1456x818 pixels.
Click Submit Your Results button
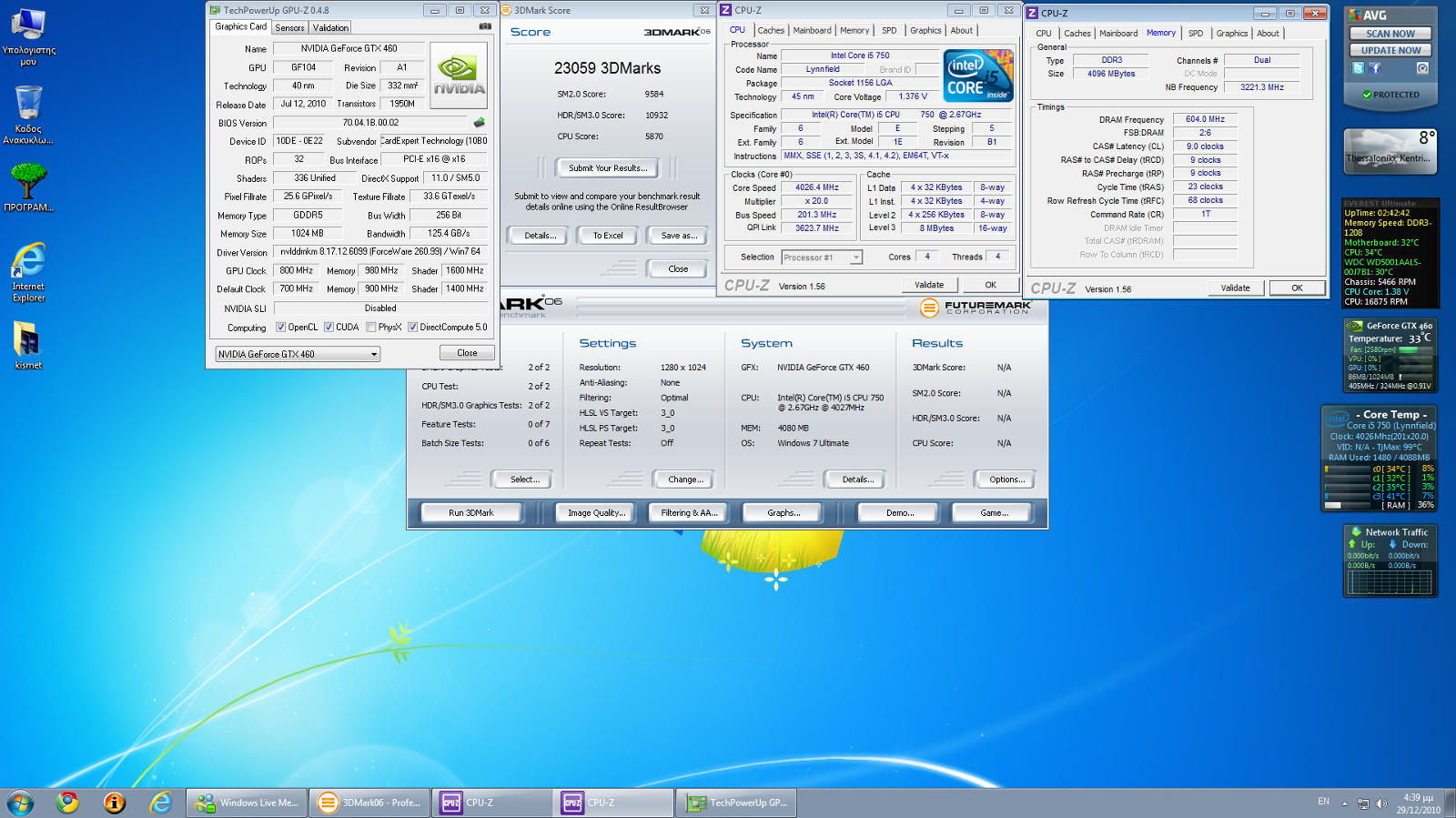pos(608,167)
